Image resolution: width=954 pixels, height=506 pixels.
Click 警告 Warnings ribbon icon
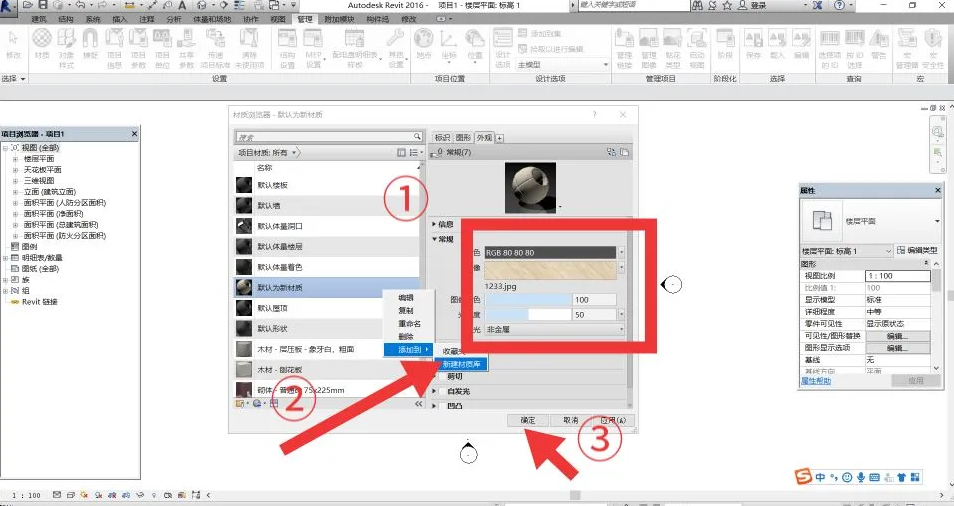point(879,44)
